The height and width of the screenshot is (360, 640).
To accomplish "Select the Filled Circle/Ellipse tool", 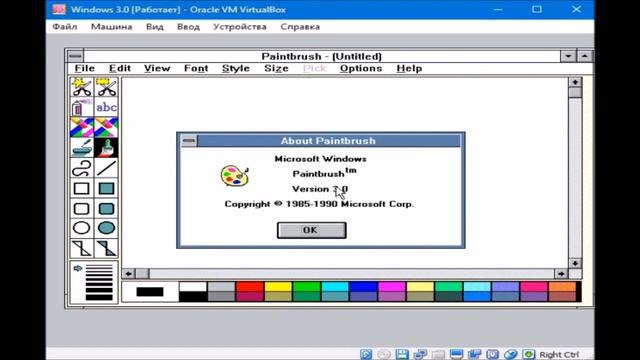I will pos(106,228).
